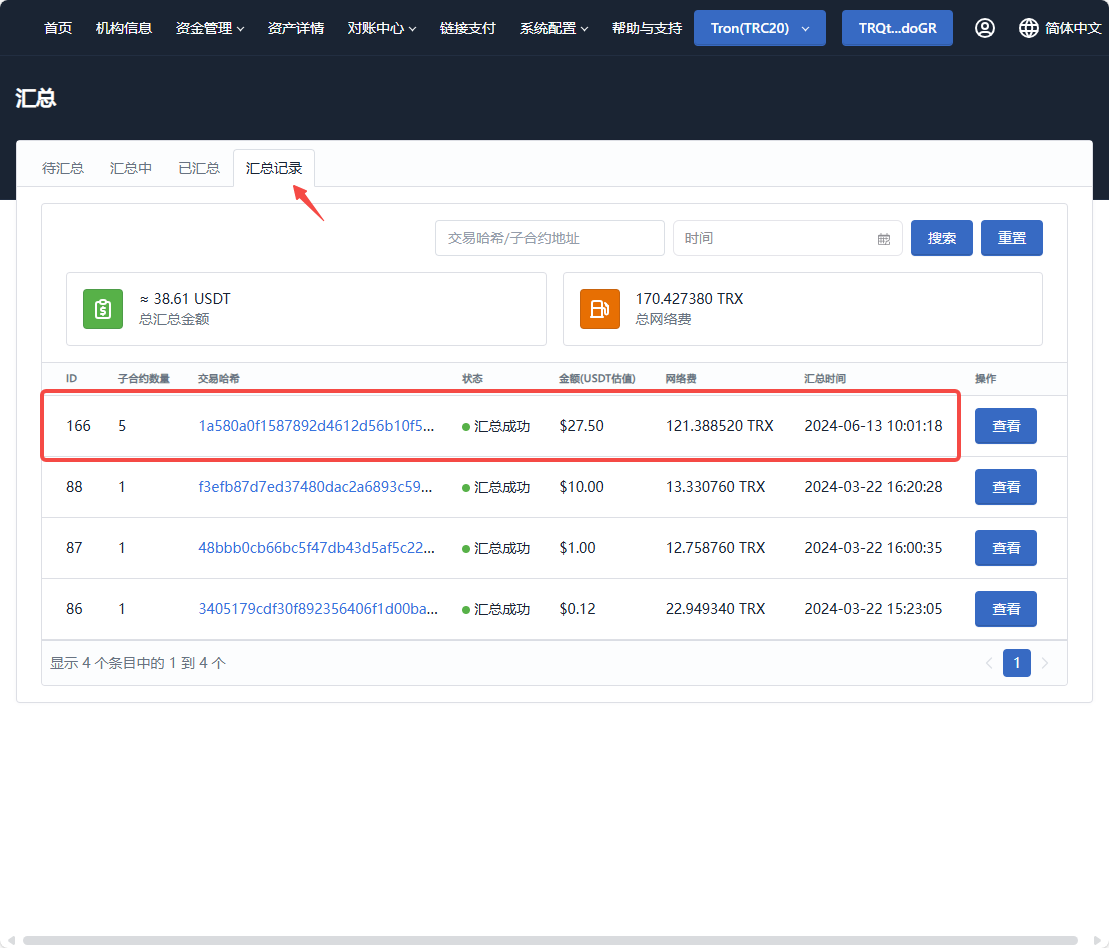Click the horizontal scrollbar at page bottom

click(x=550, y=940)
